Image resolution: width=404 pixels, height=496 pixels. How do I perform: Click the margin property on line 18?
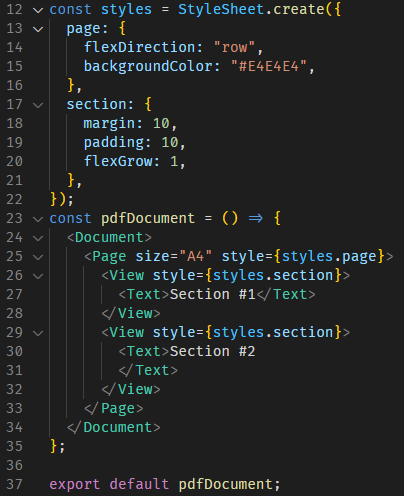click(x=109, y=123)
